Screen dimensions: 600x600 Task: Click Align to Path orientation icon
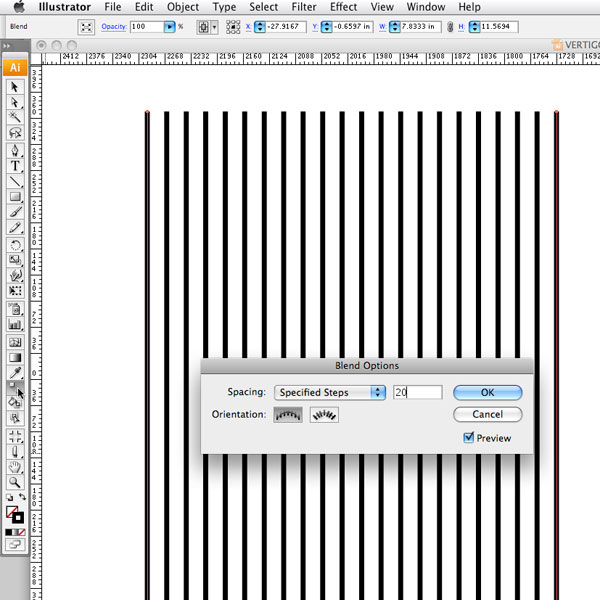click(x=324, y=414)
